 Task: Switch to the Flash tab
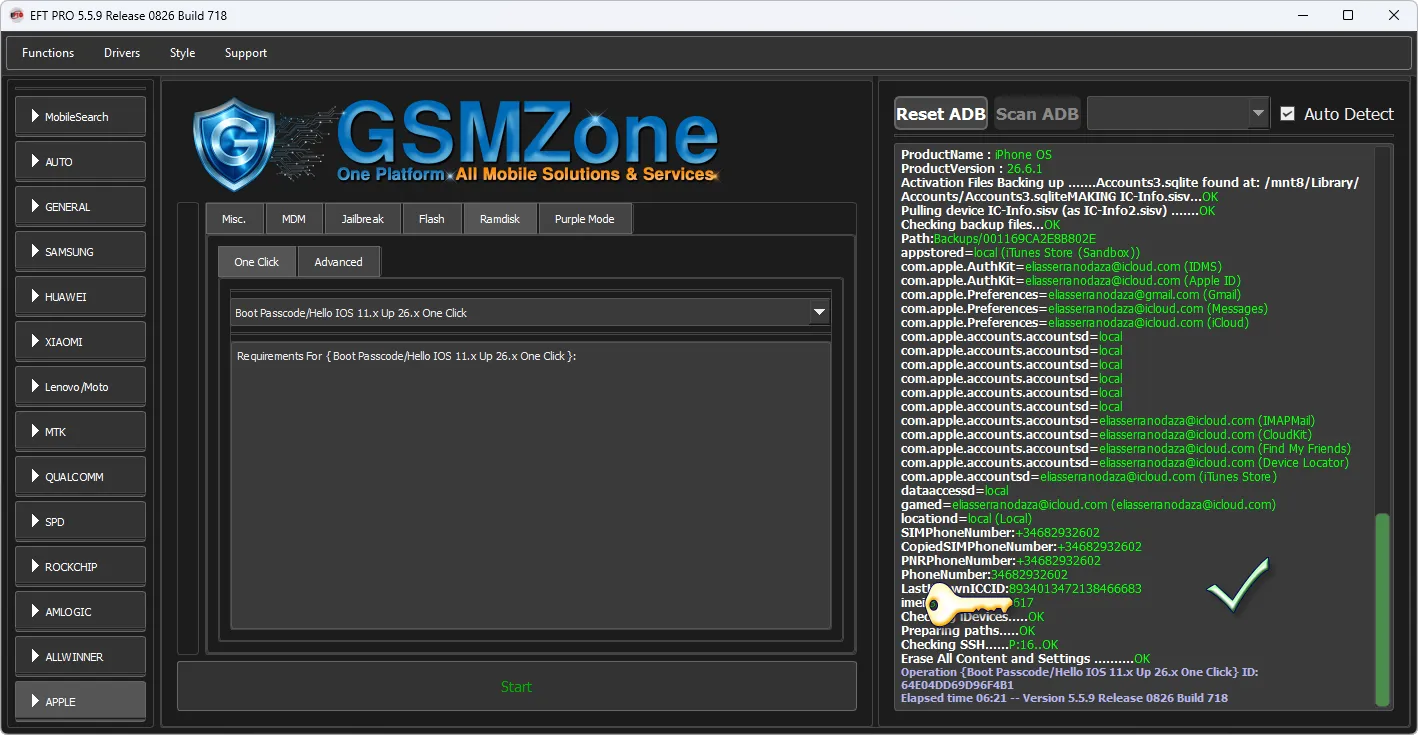coord(432,219)
